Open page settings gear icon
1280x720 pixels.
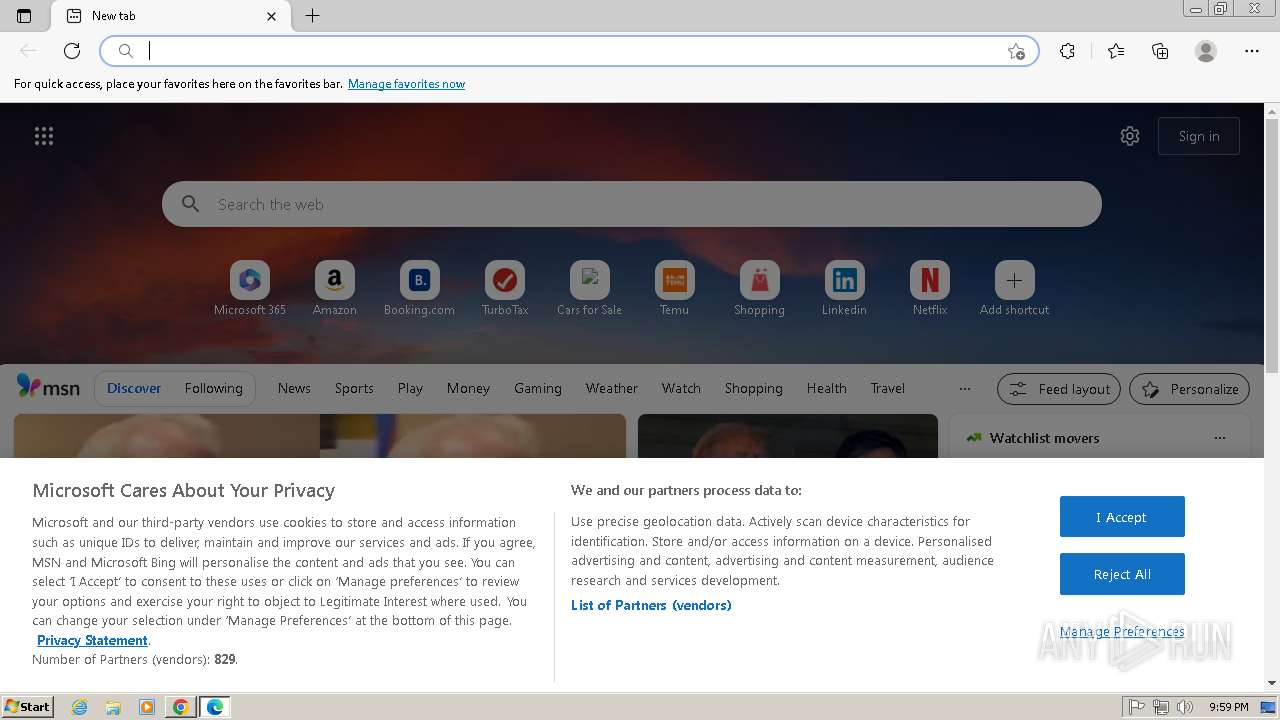[1130, 136]
